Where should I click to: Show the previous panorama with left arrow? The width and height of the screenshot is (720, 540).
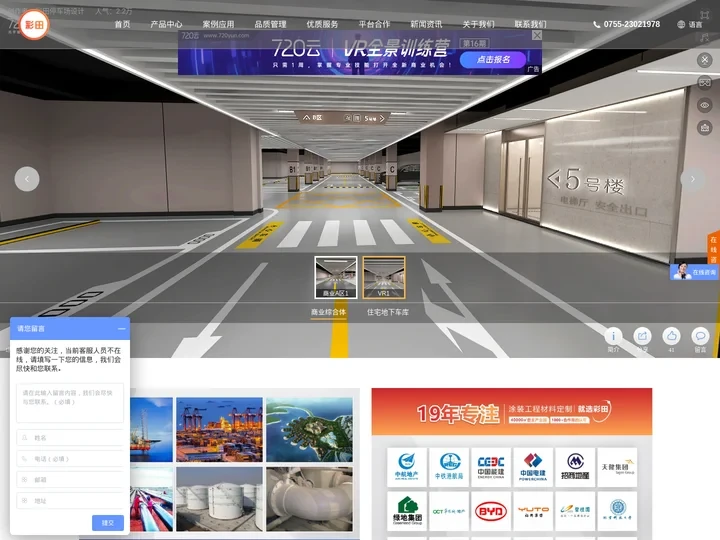27,179
